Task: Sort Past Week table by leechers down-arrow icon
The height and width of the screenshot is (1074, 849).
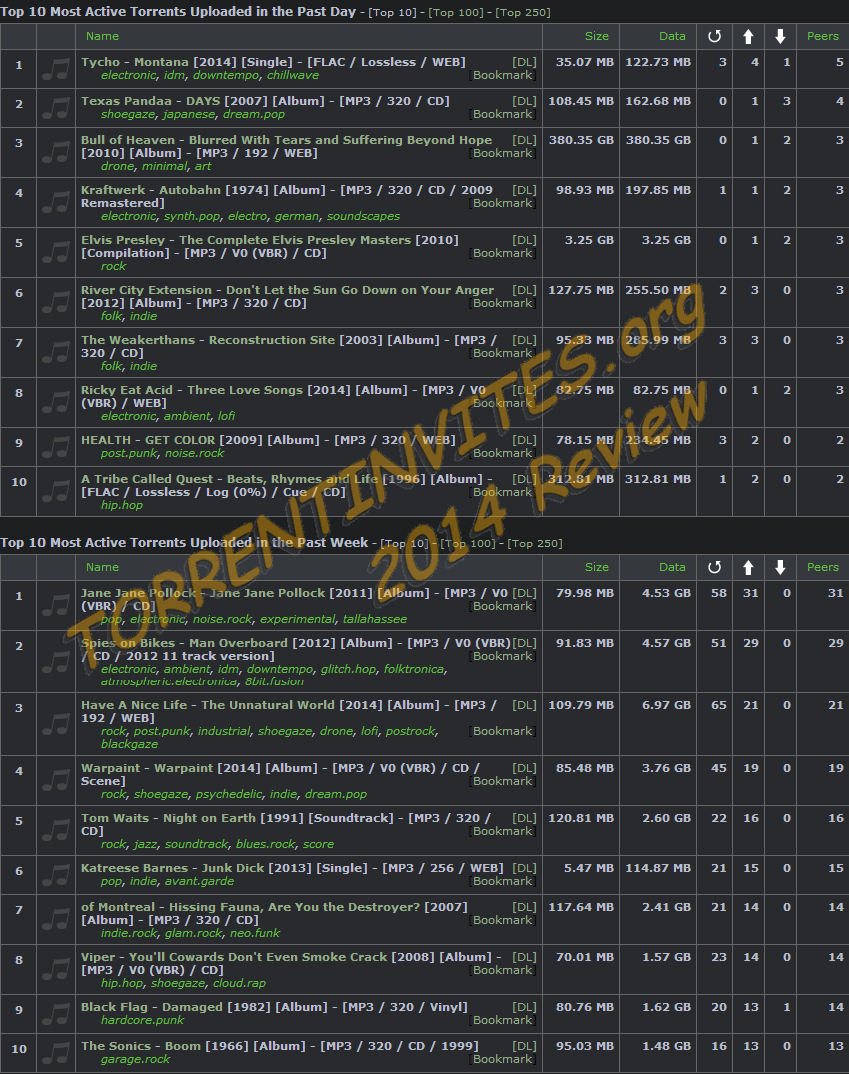Action: click(x=781, y=567)
